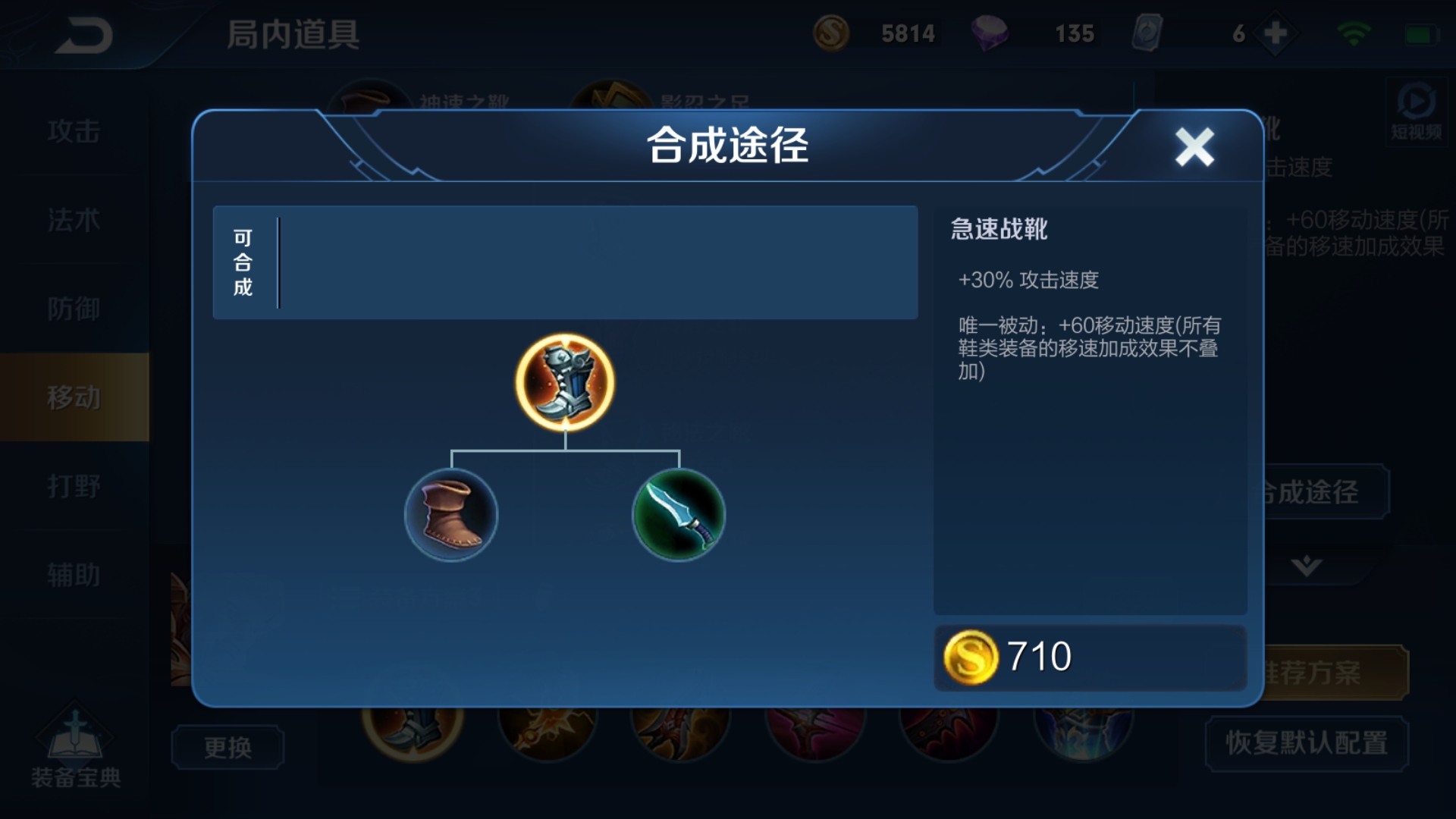The image size is (1456, 819).
Task: Switch to the 法术 category tab
Action: 74,220
